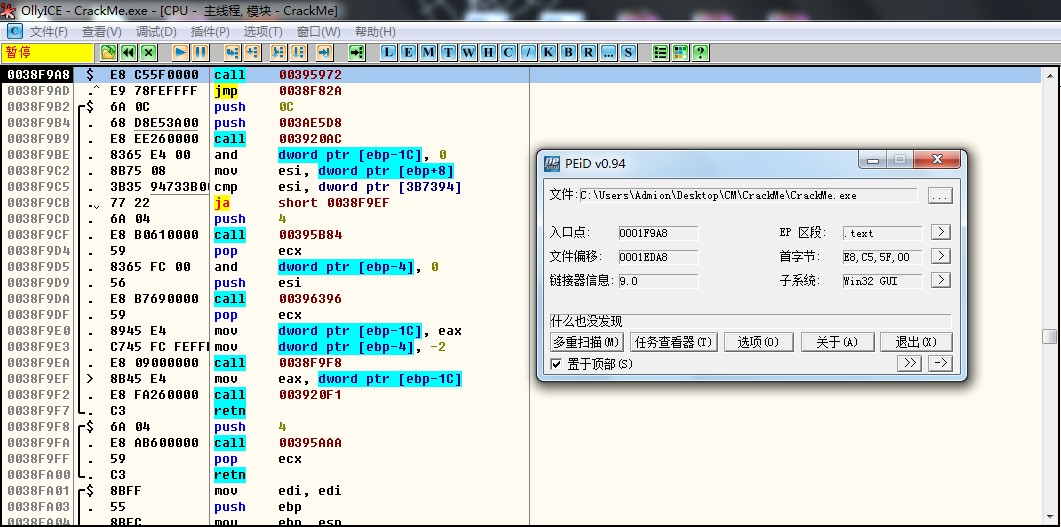
Task: Show Executable modules (E) button
Action: click(x=409, y=53)
